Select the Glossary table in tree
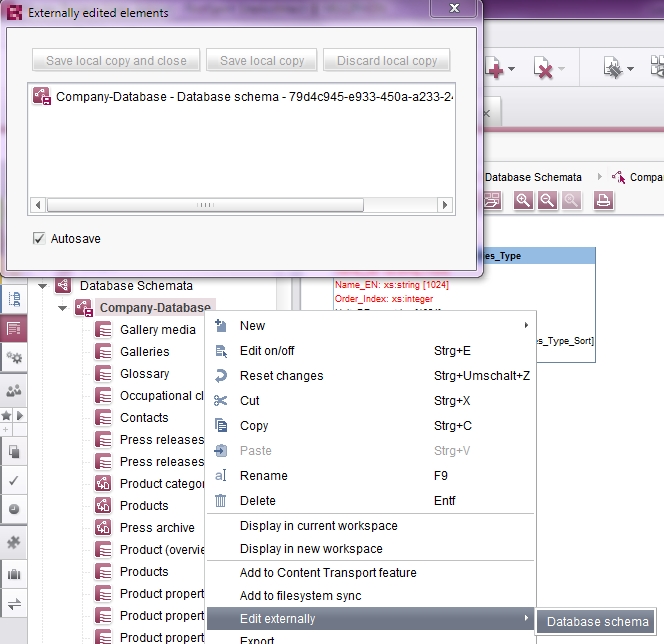This screenshot has width=664, height=644. 145,374
